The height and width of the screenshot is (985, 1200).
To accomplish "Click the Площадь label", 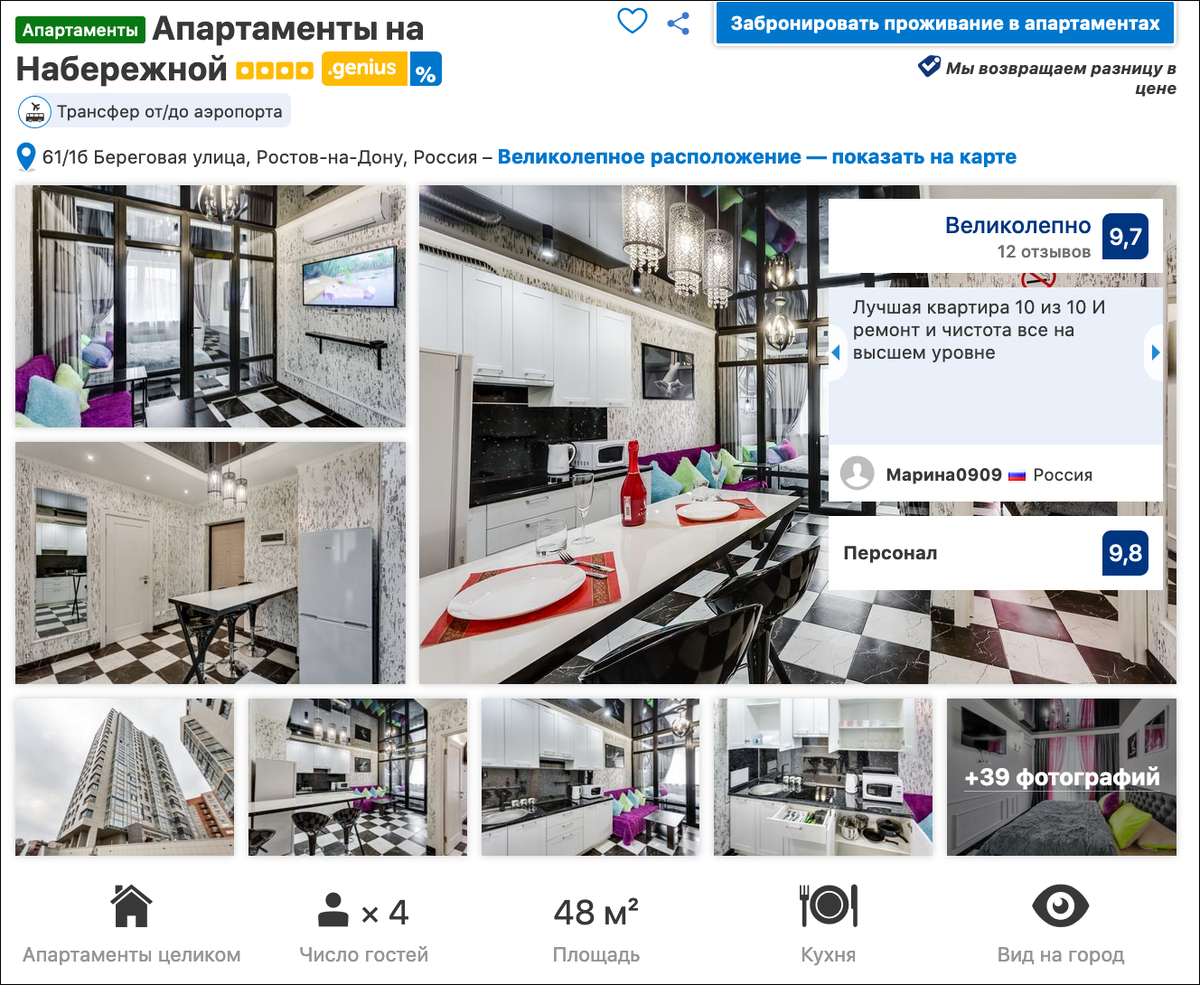I will pyautogui.click(x=596, y=955).
